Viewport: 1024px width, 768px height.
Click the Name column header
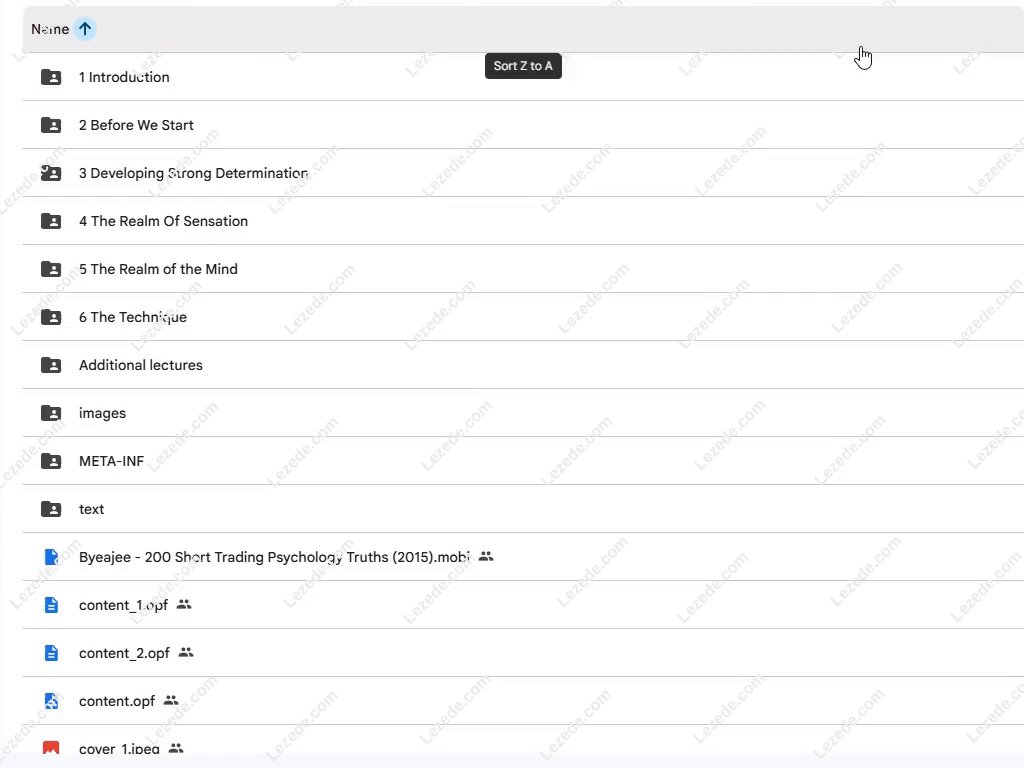50,29
